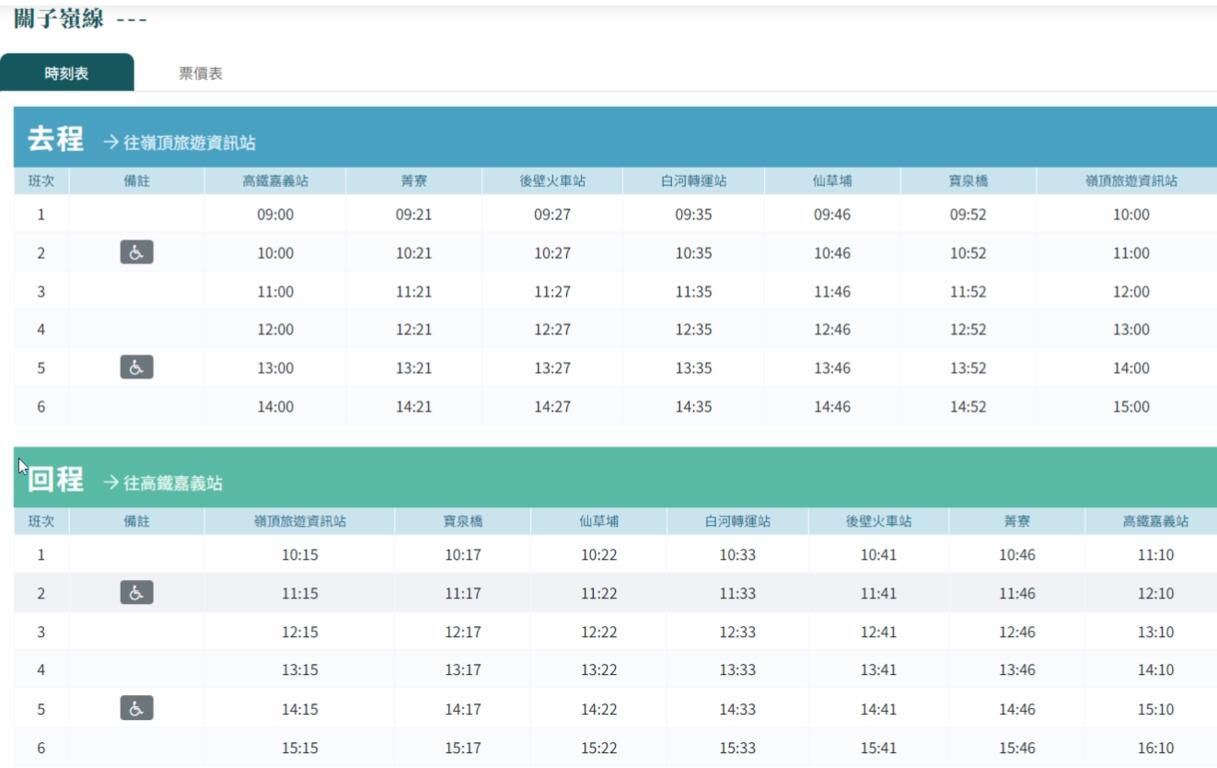Click the 往高鐵嘉義站 direction label
Screen dimensions: 1217x768
tap(163, 483)
